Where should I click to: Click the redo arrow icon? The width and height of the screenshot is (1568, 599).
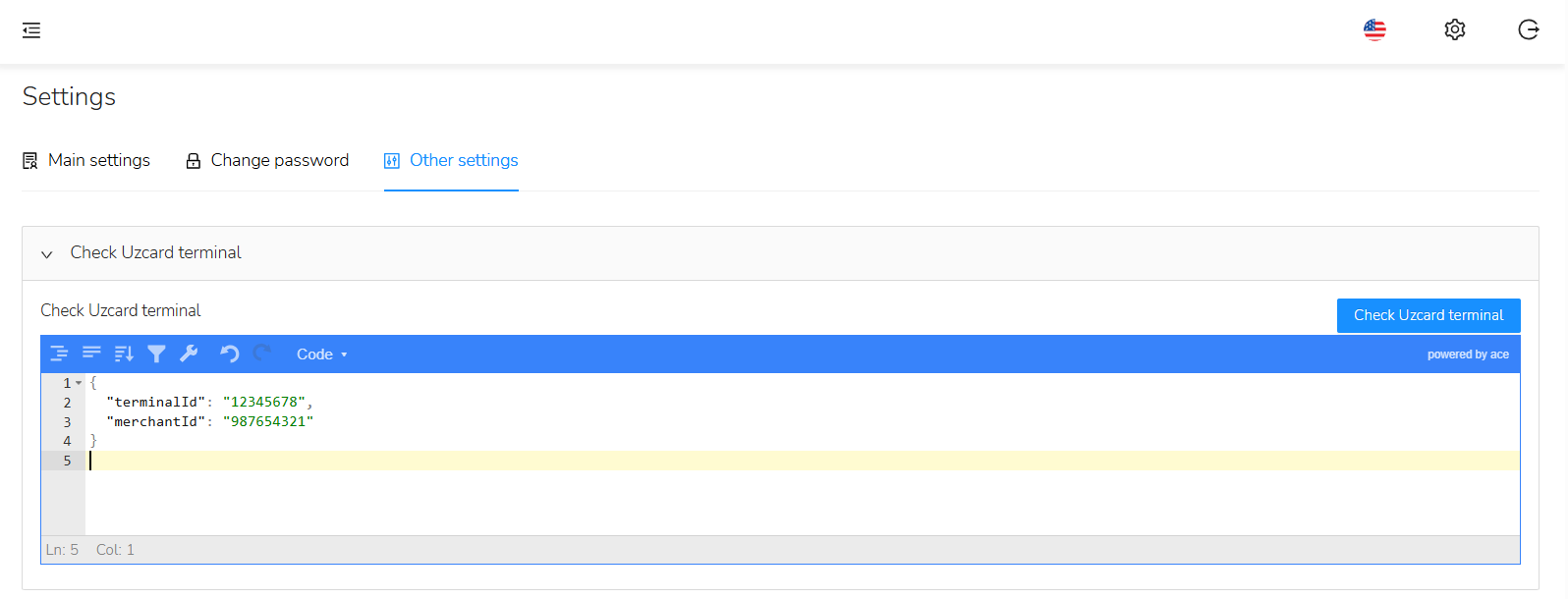coord(262,354)
